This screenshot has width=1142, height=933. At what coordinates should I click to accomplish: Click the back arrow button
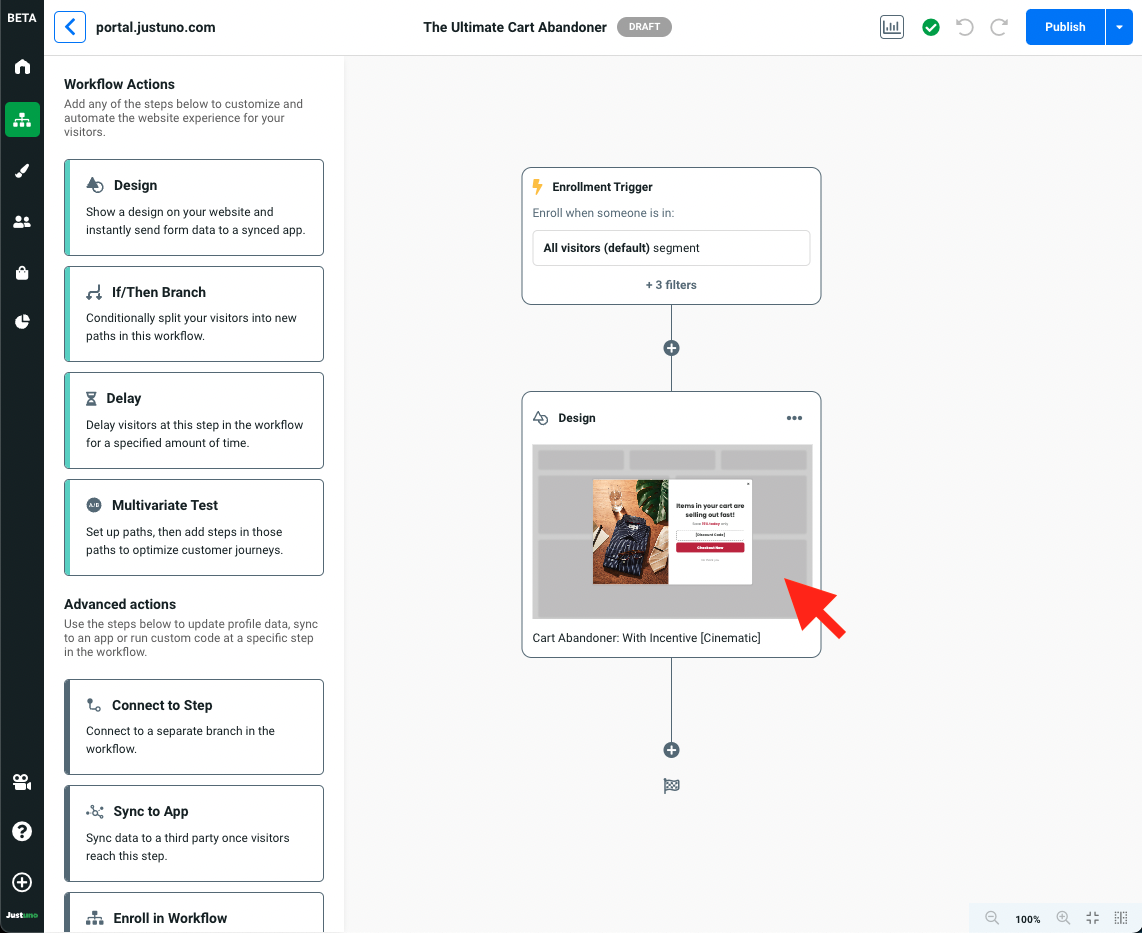pos(70,28)
